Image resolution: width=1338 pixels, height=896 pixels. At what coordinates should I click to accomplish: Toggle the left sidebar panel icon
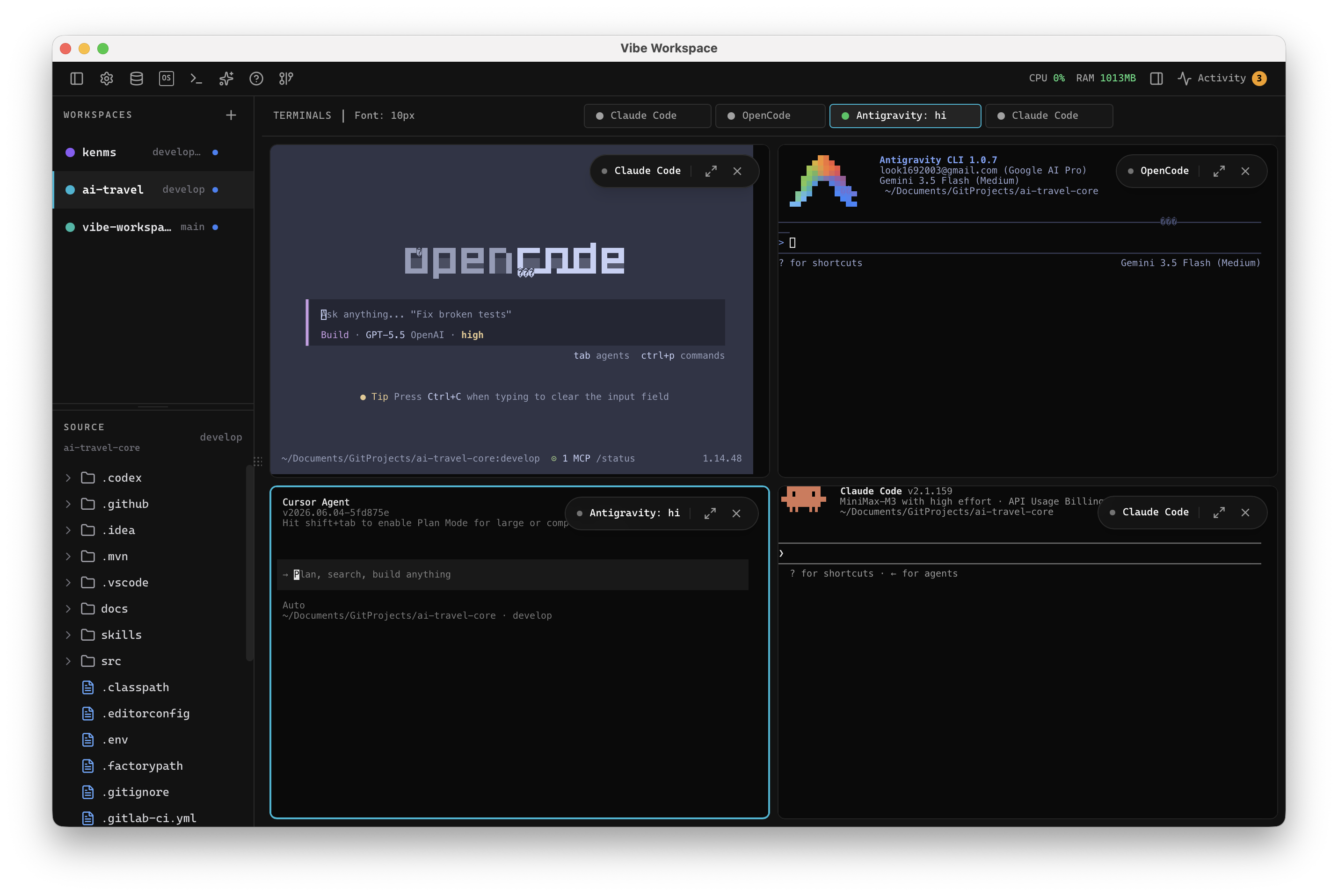coord(77,78)
